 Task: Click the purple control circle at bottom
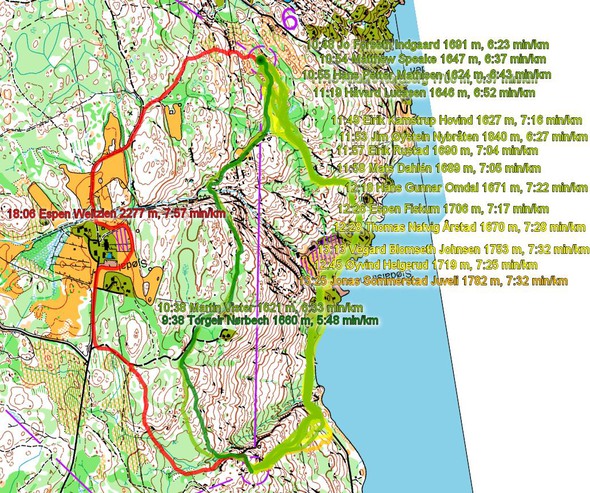coord(256,470)
